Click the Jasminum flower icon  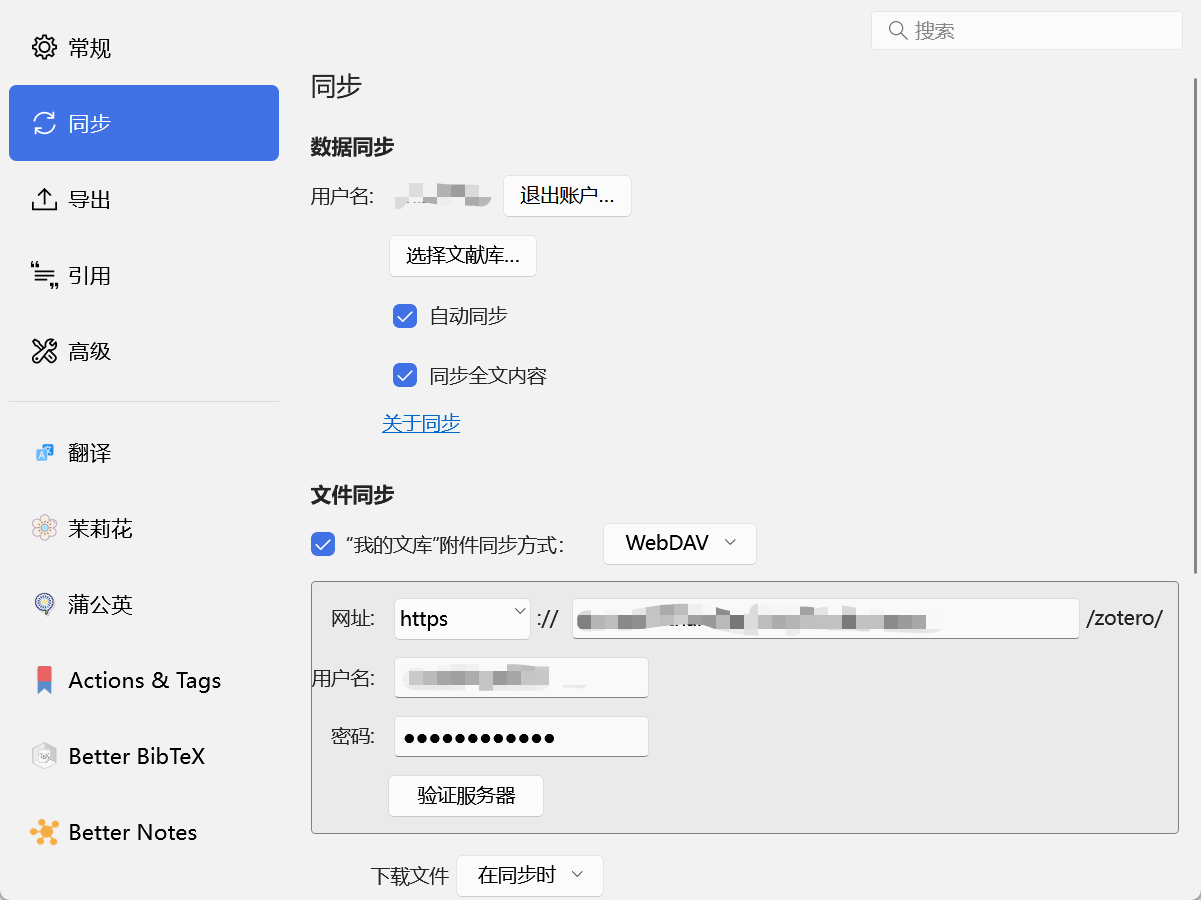click(x=44, y=528)
